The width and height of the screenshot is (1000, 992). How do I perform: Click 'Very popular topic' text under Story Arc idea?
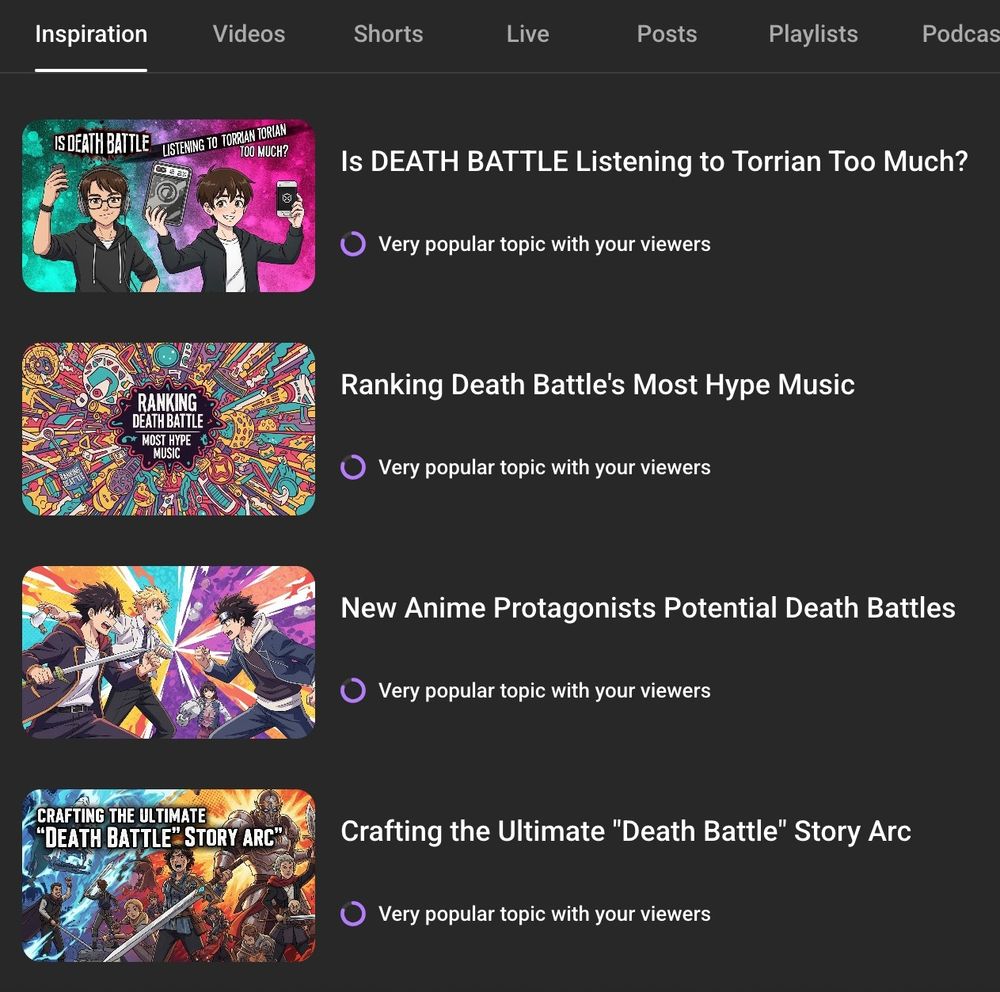[x=544, y=914]
